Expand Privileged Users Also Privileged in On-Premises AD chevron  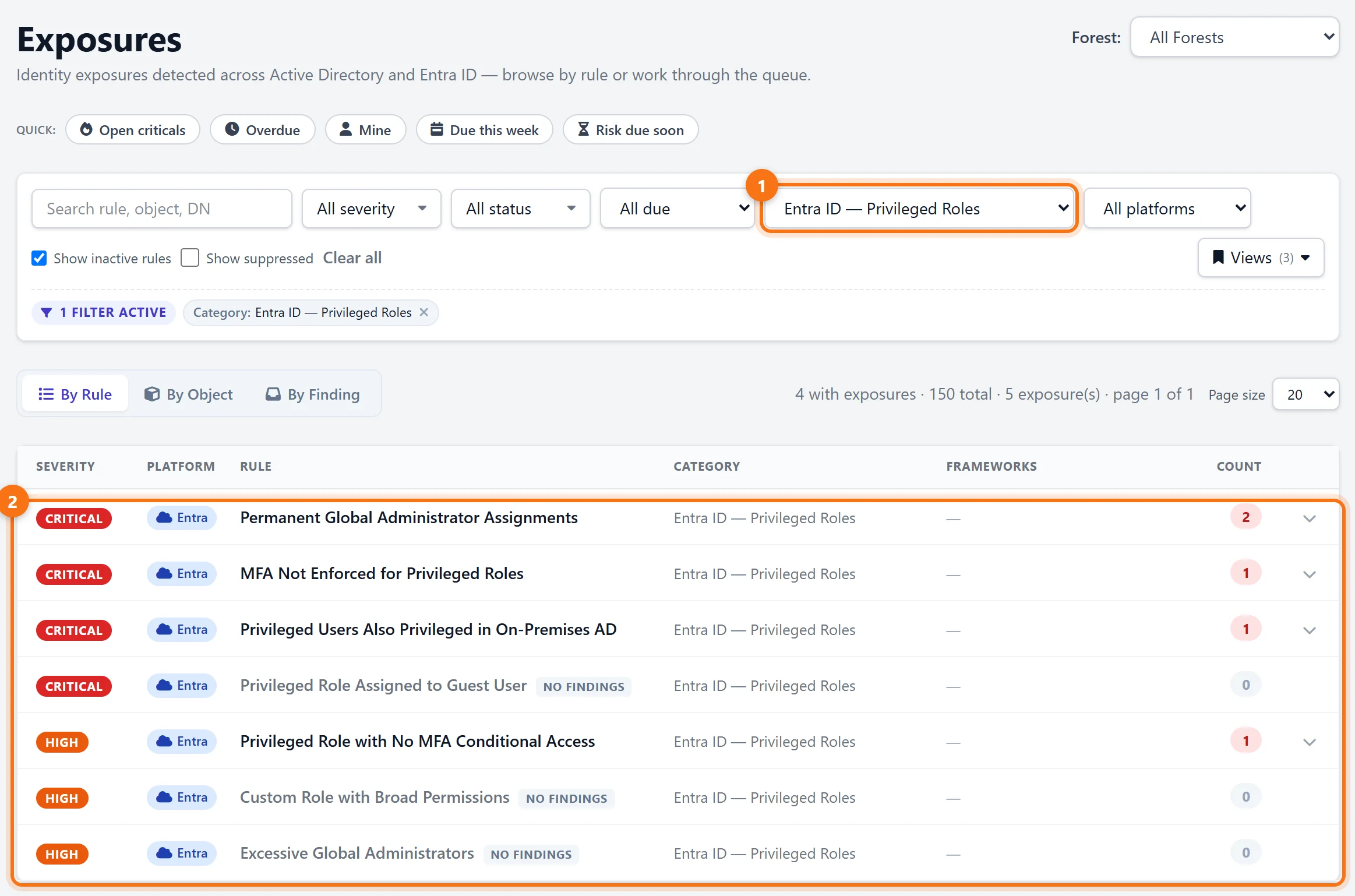click(x=1310, y=630)
